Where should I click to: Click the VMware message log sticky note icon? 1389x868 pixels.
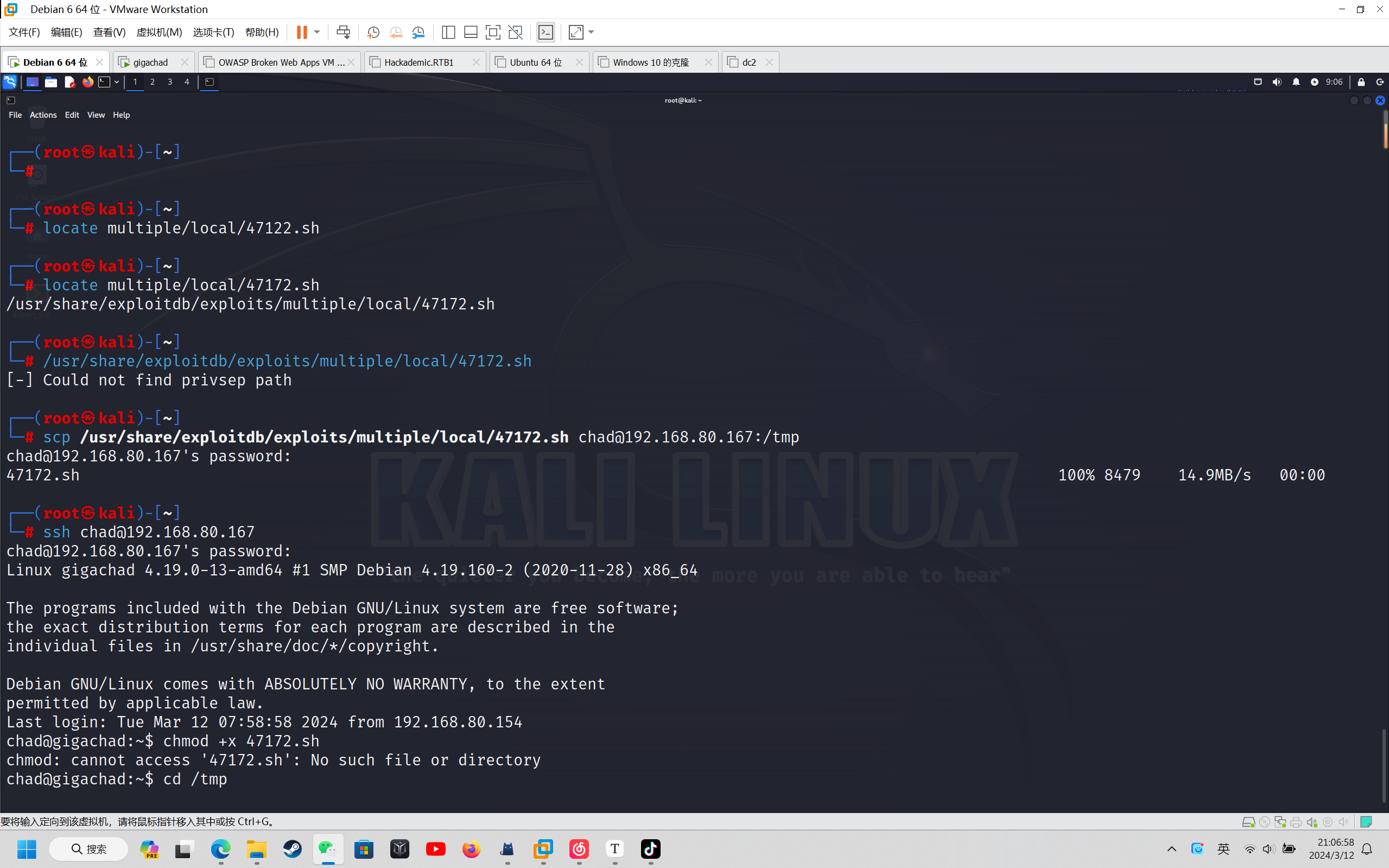pyautogui.click(x=1366, y=822)
